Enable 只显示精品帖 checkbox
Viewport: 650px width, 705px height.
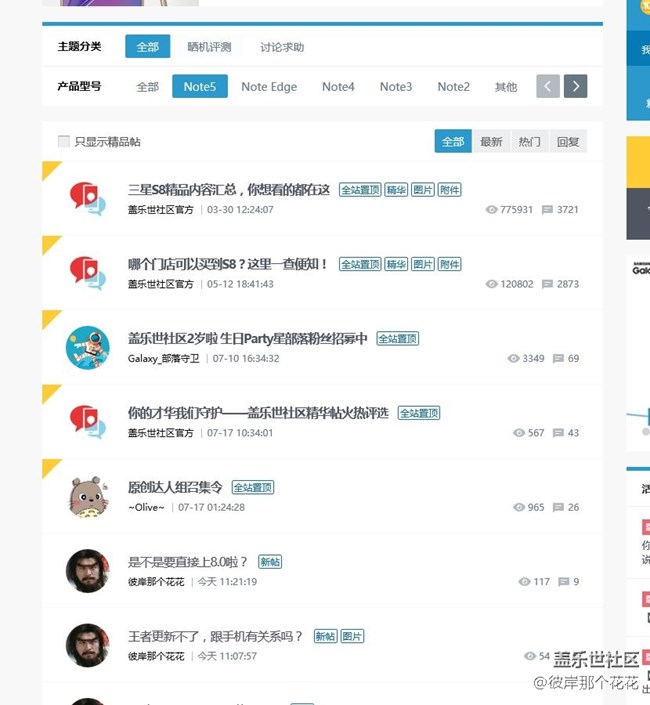point(64,141)
